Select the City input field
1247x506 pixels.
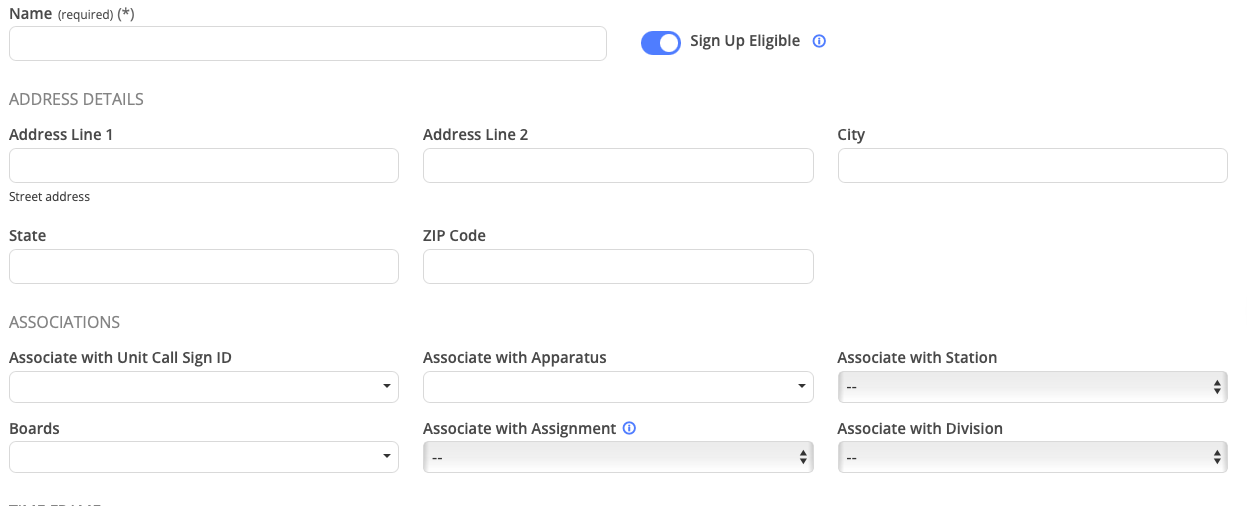1032,166
